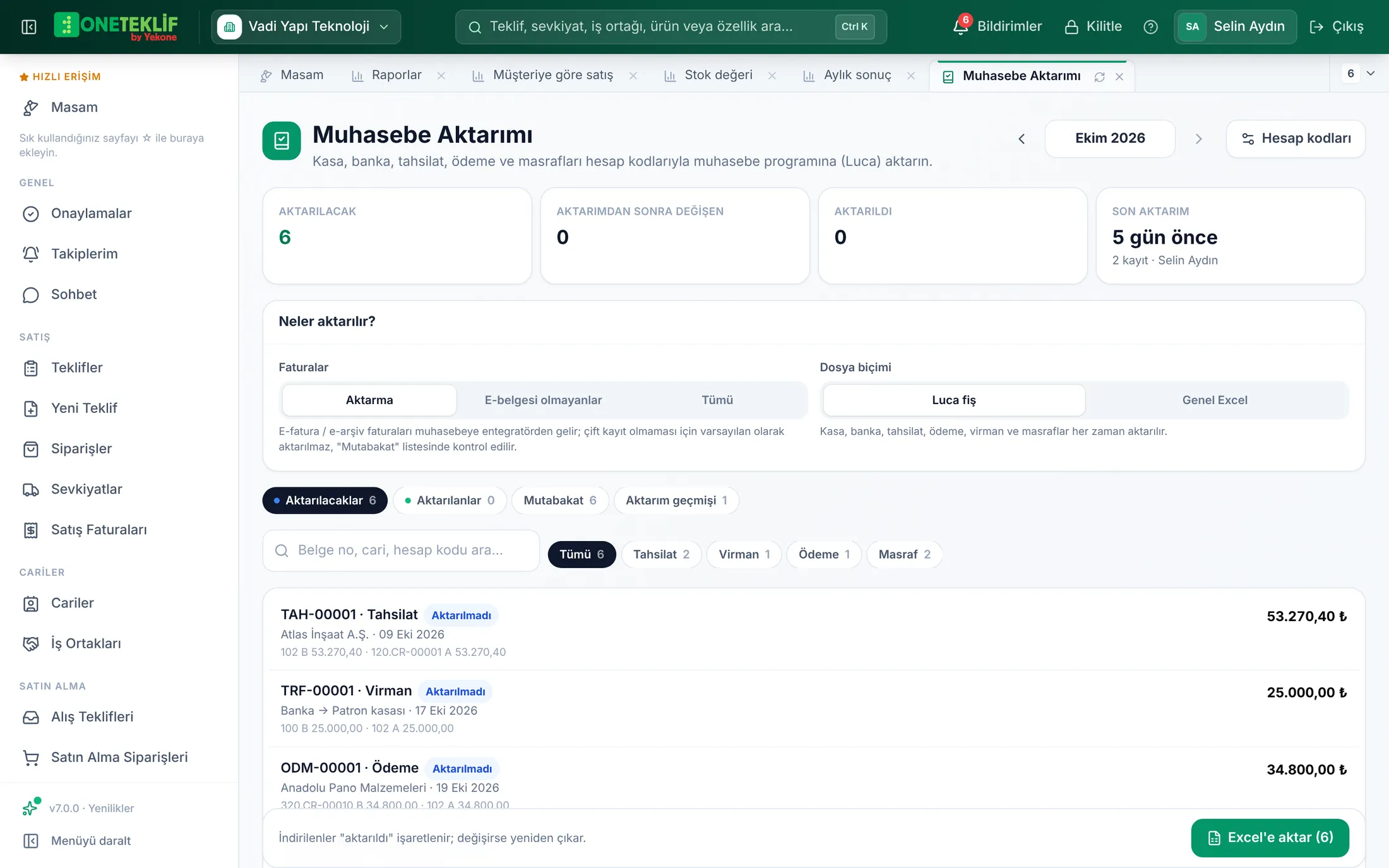The image size is (1389, 868).
Task: Expand the open tabs count dropdown
Action: click(x=1359, y=73)
